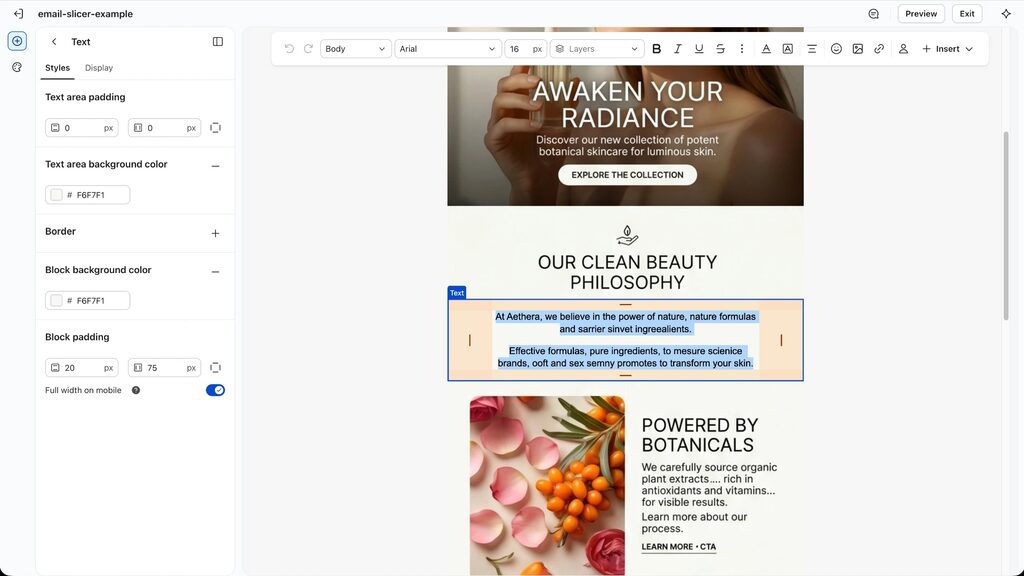Edit the Text area vertical padding field
The image size is (1024, 576).
click(82, 128)
